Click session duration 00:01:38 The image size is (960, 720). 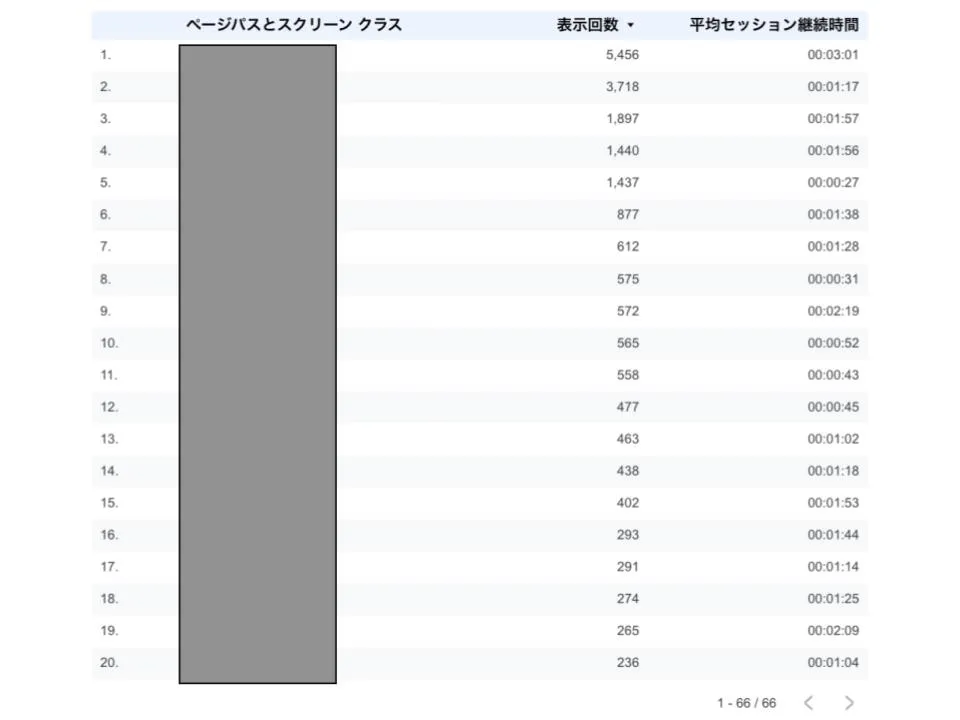coord(833,214)
